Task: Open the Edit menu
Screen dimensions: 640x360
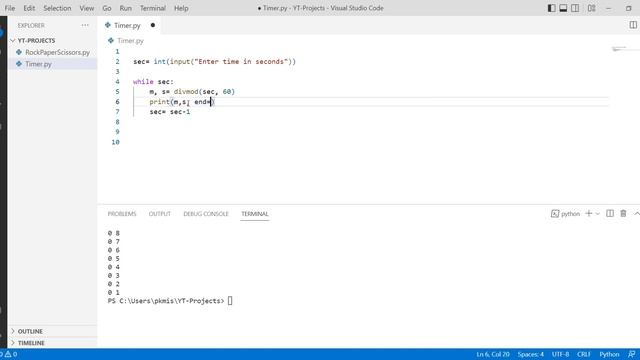Action: pyautogui.click(x=29, y=8)
